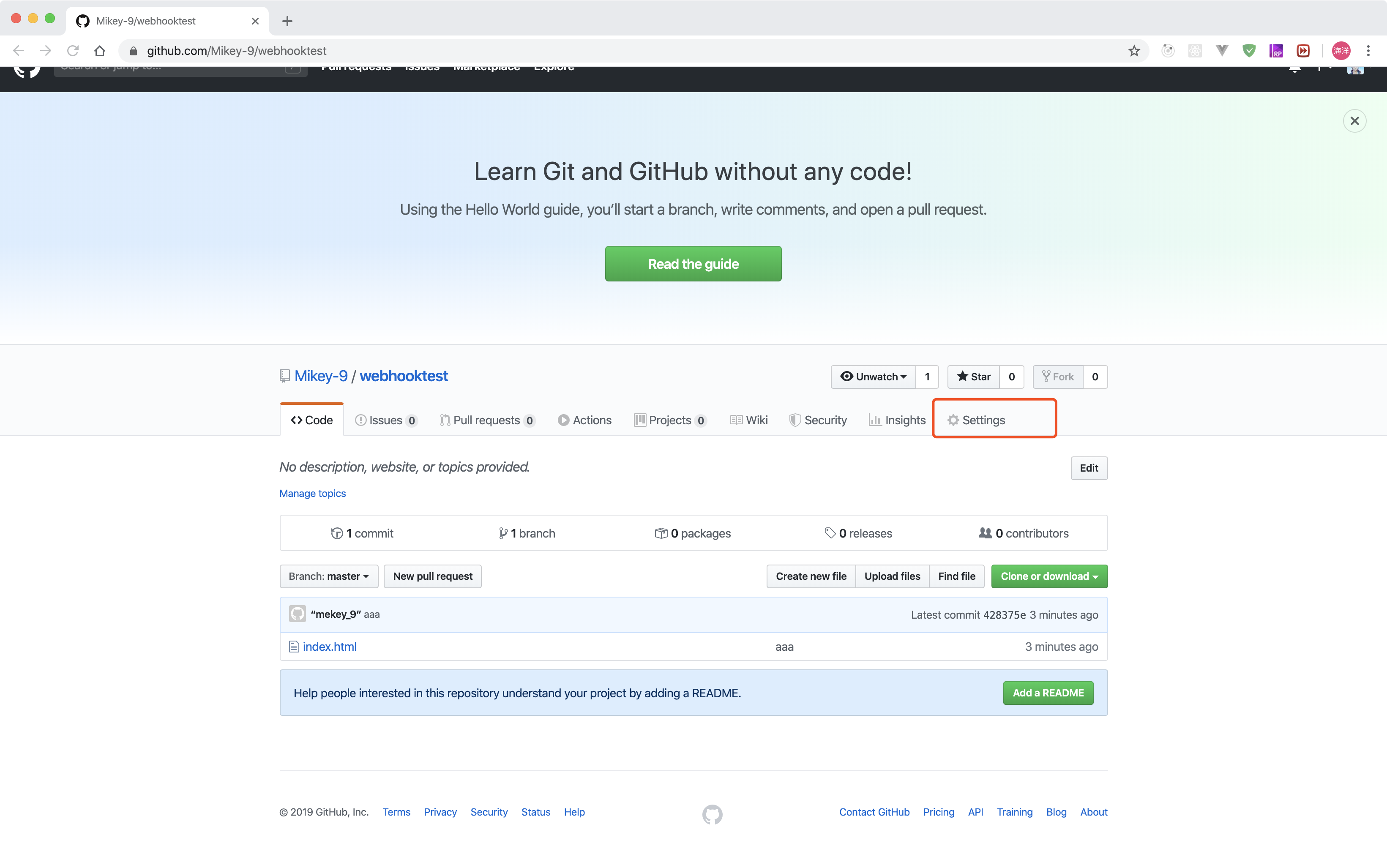This screenshot has height=868, width=1387.
Task: Open 0 packages
Action: pyautogui.click(x=693, y=533)
